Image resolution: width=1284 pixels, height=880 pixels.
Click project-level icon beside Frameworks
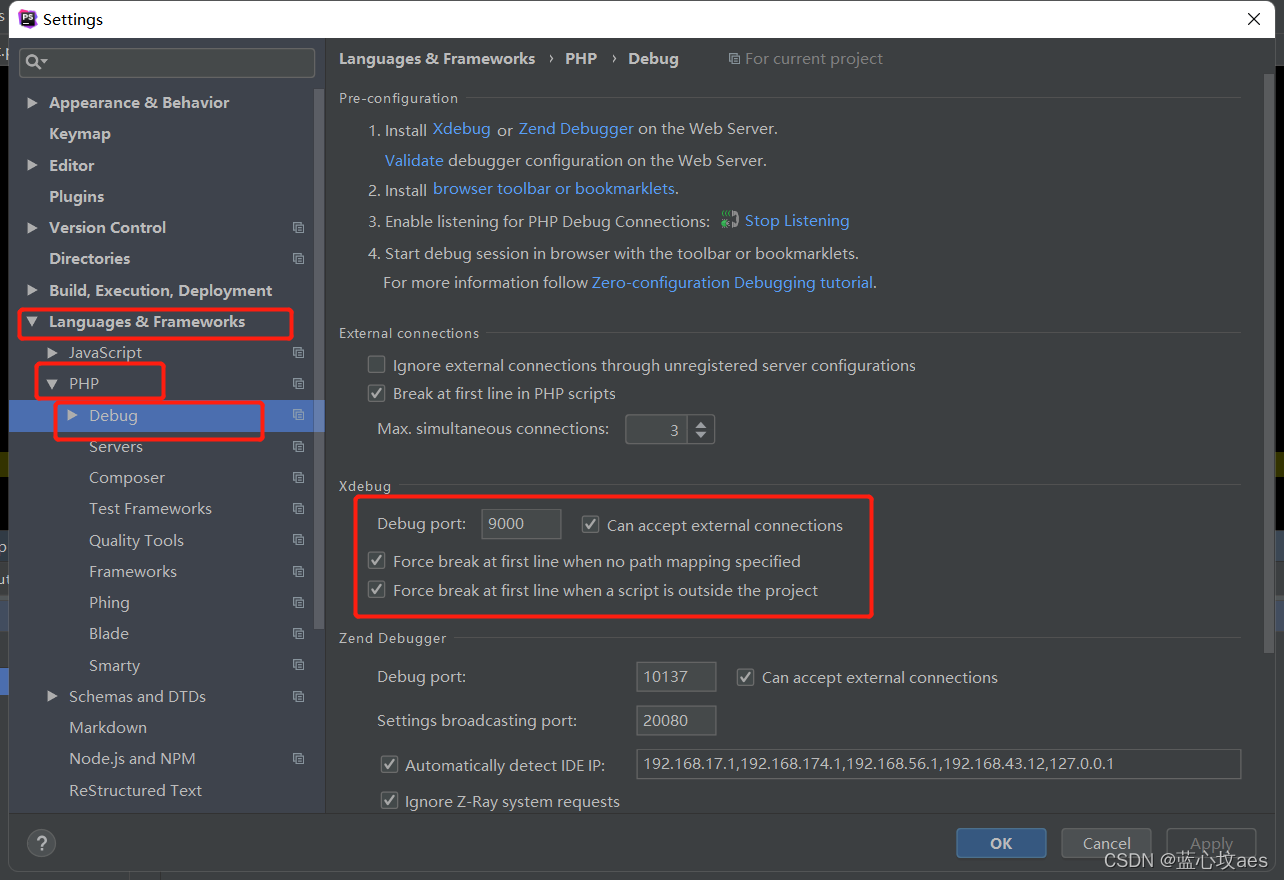click(x=298, y=571)
